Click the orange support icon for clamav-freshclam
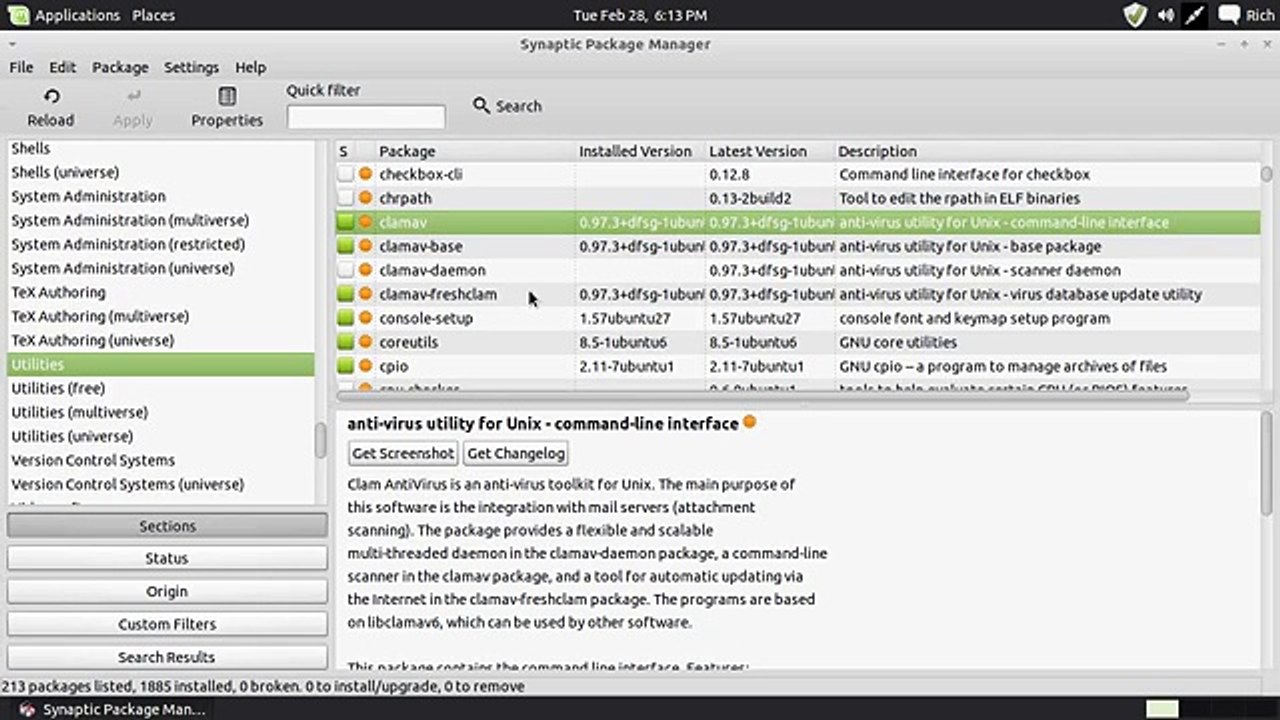 click(x=366, y=294)
